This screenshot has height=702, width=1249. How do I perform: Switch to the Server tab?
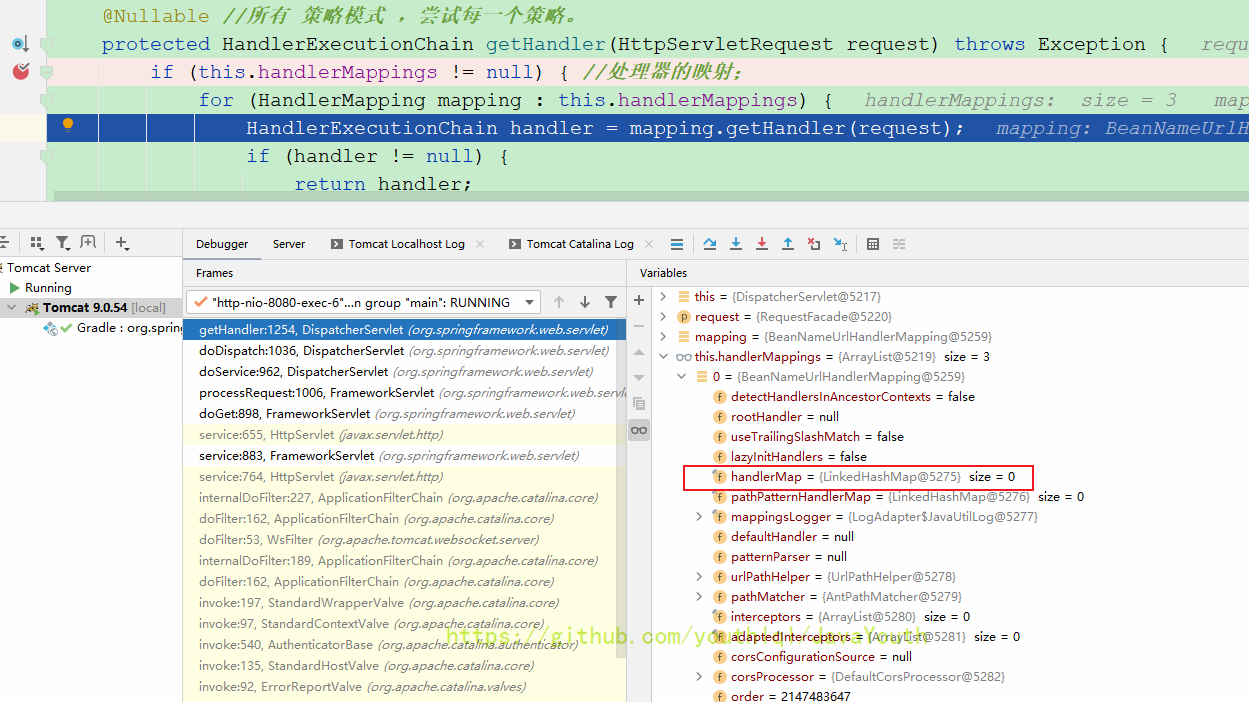[x=289, y=244]
